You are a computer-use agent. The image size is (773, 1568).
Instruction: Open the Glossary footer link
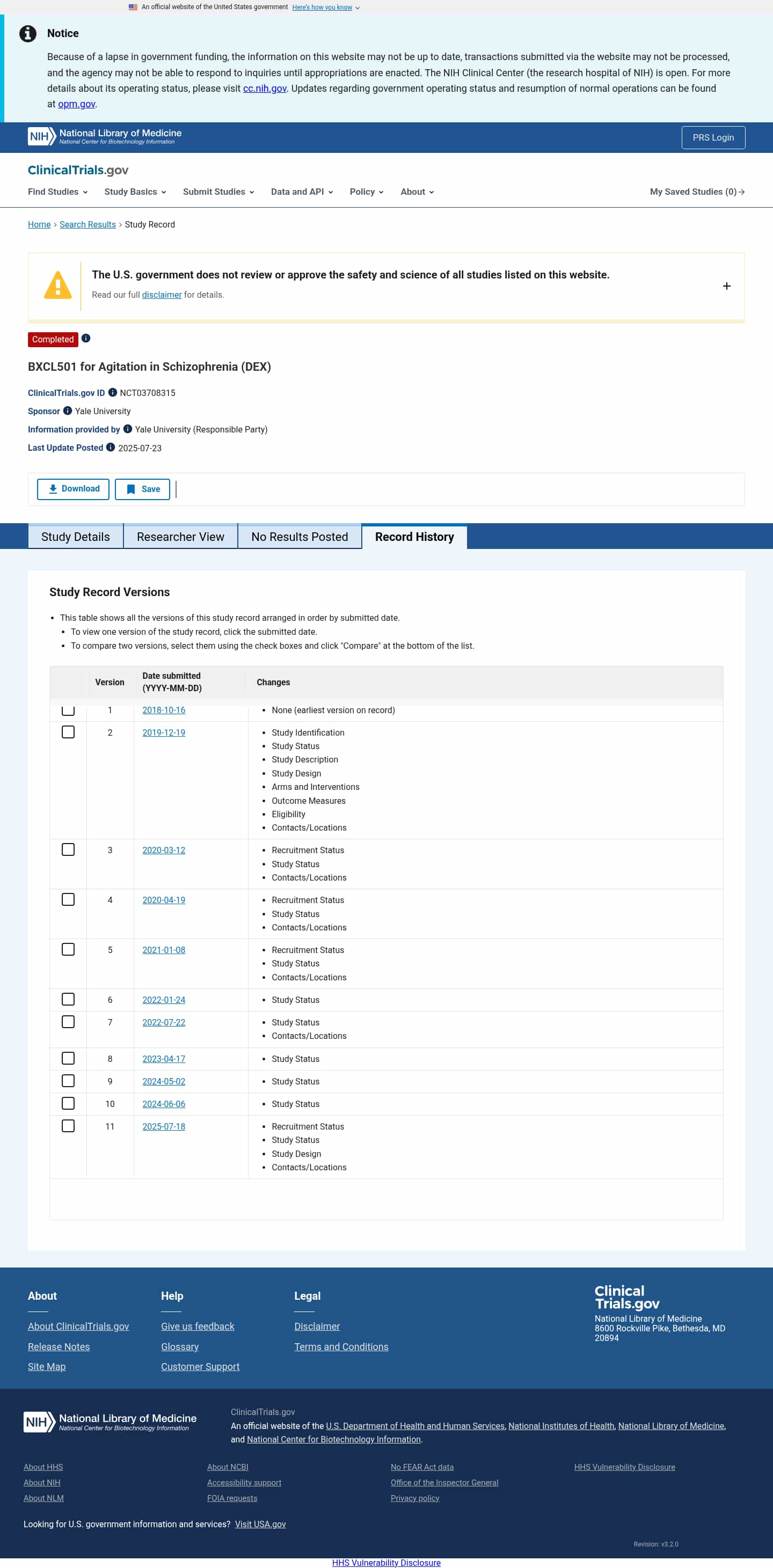tap(180, 1347)
